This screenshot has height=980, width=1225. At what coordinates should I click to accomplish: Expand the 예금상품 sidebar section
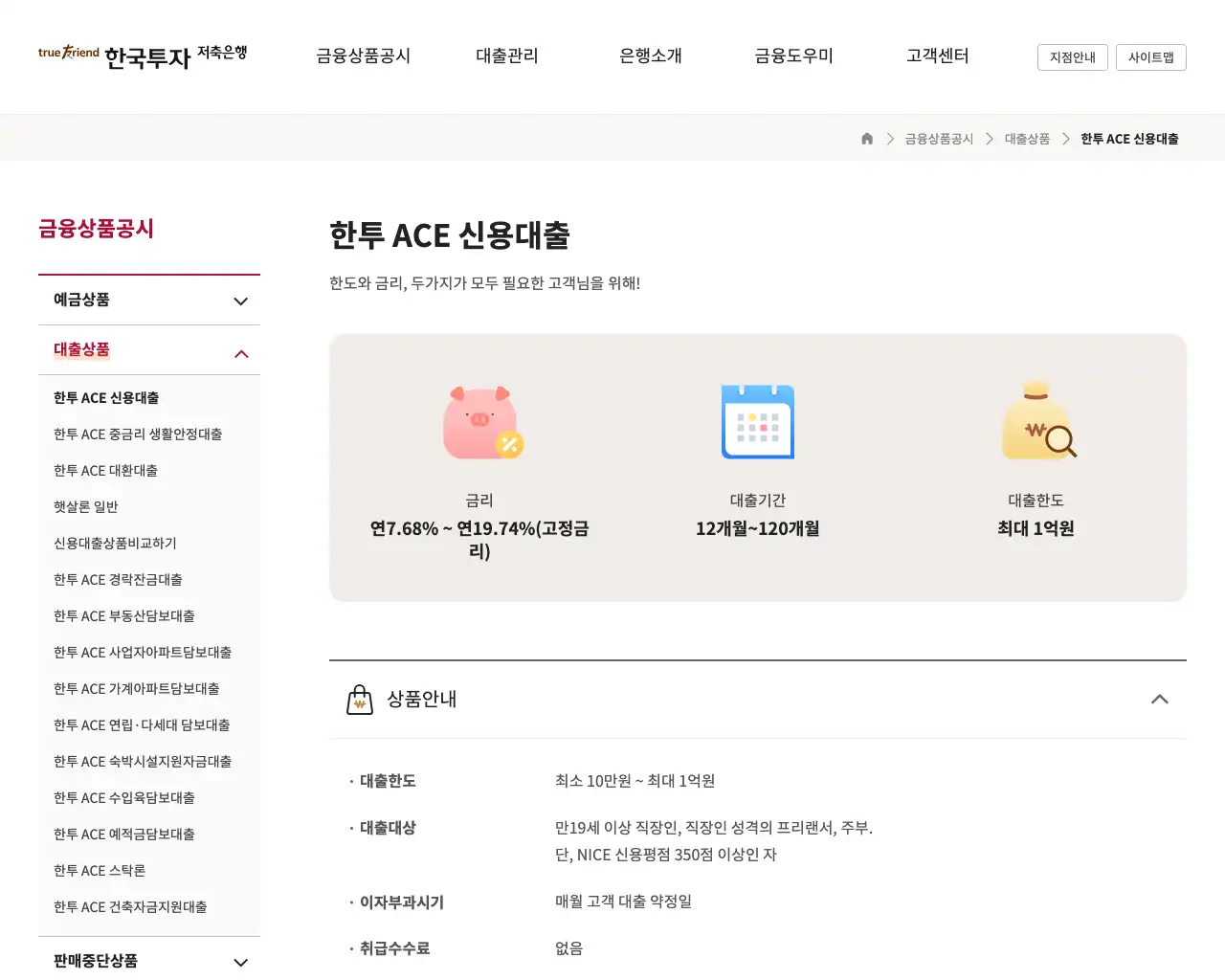pos(149,300)
